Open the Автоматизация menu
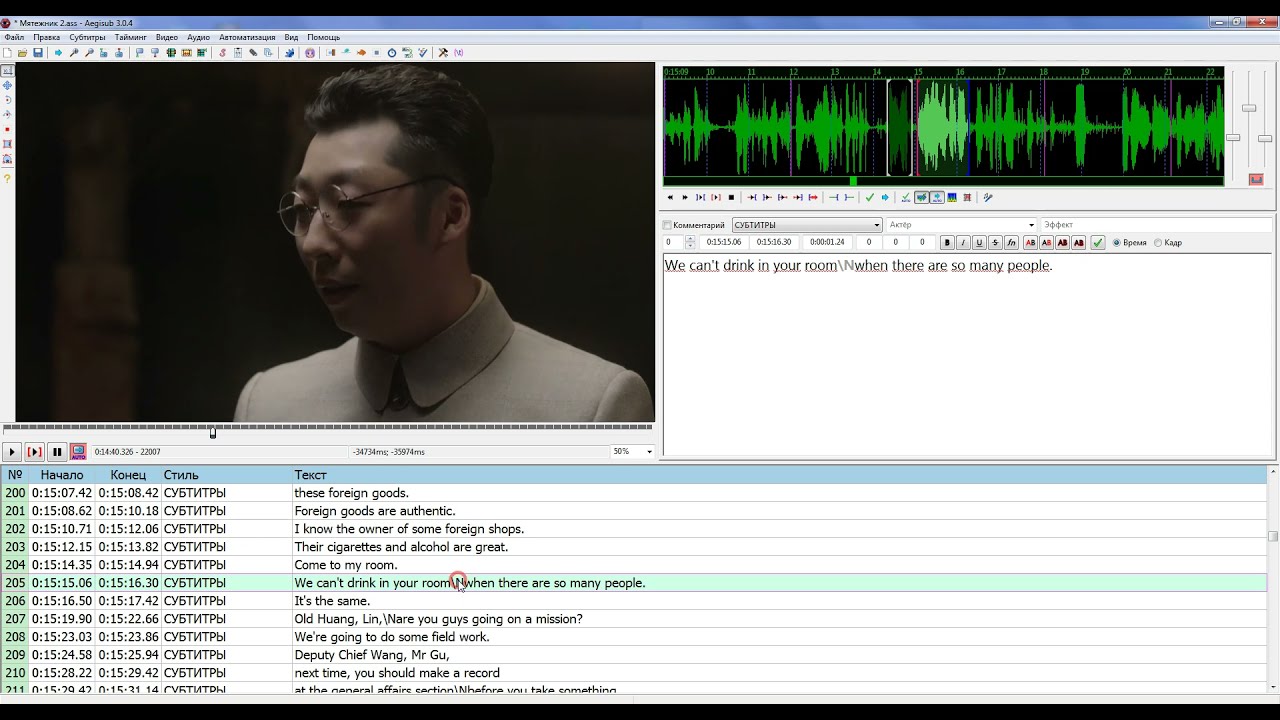 (x=247, y=37)
